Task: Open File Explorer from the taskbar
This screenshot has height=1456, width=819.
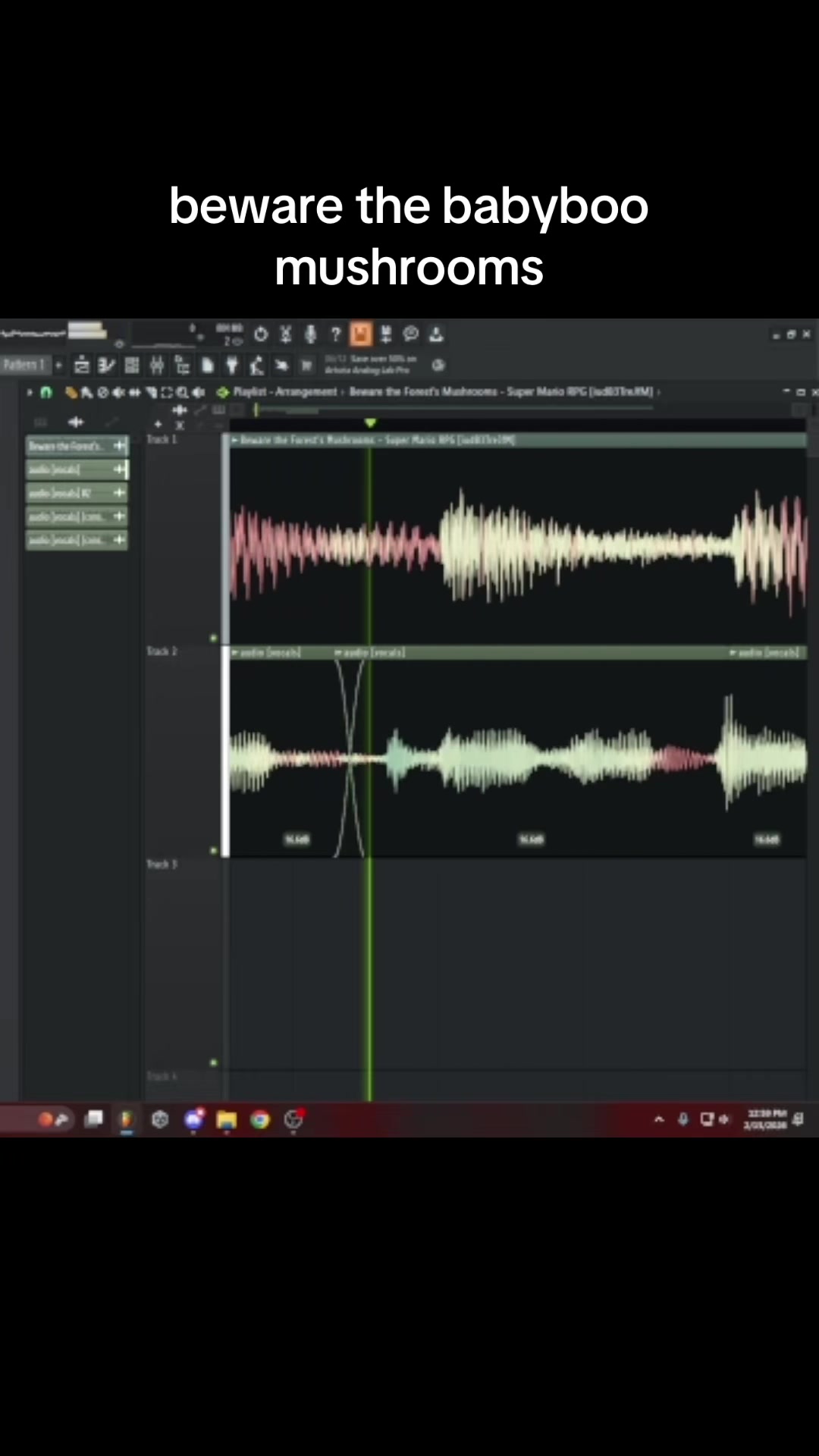Action: click(227, 1120)
